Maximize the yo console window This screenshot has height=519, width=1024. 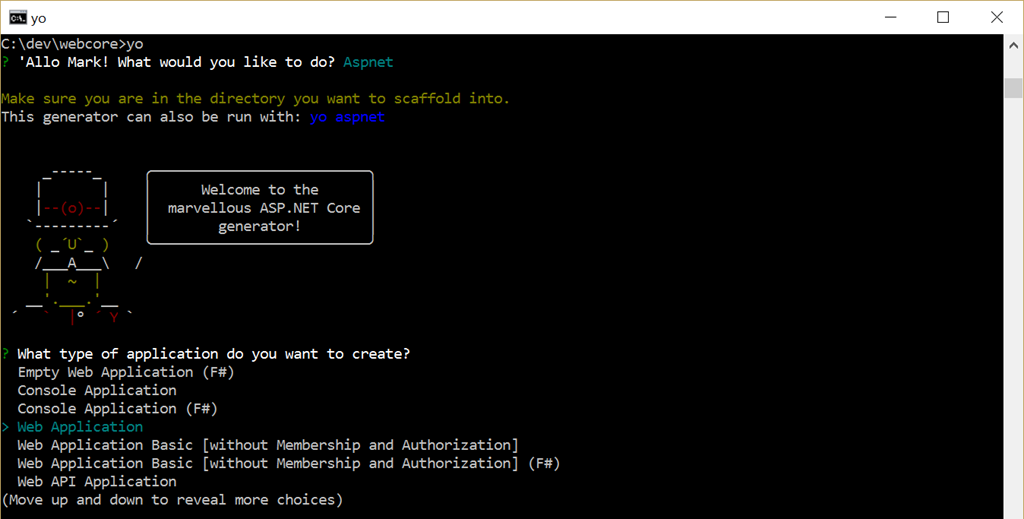943,17
